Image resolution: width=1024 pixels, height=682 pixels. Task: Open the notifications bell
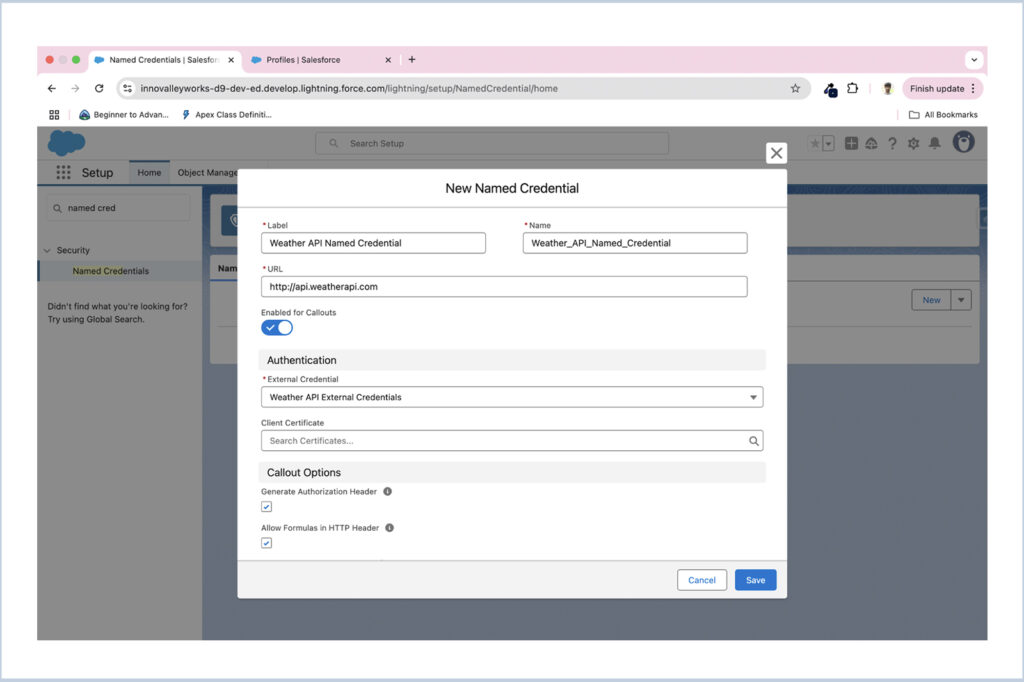pyautogui.click(x=935, y=143)
